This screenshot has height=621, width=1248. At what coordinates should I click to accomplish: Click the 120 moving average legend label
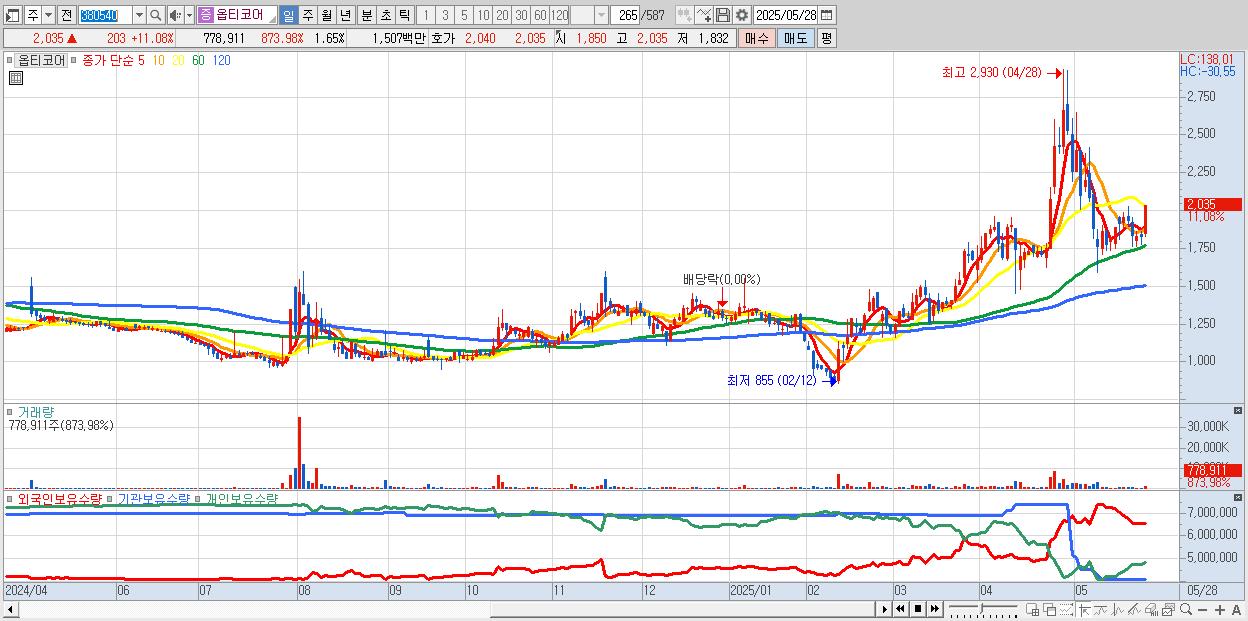[221, 60]
